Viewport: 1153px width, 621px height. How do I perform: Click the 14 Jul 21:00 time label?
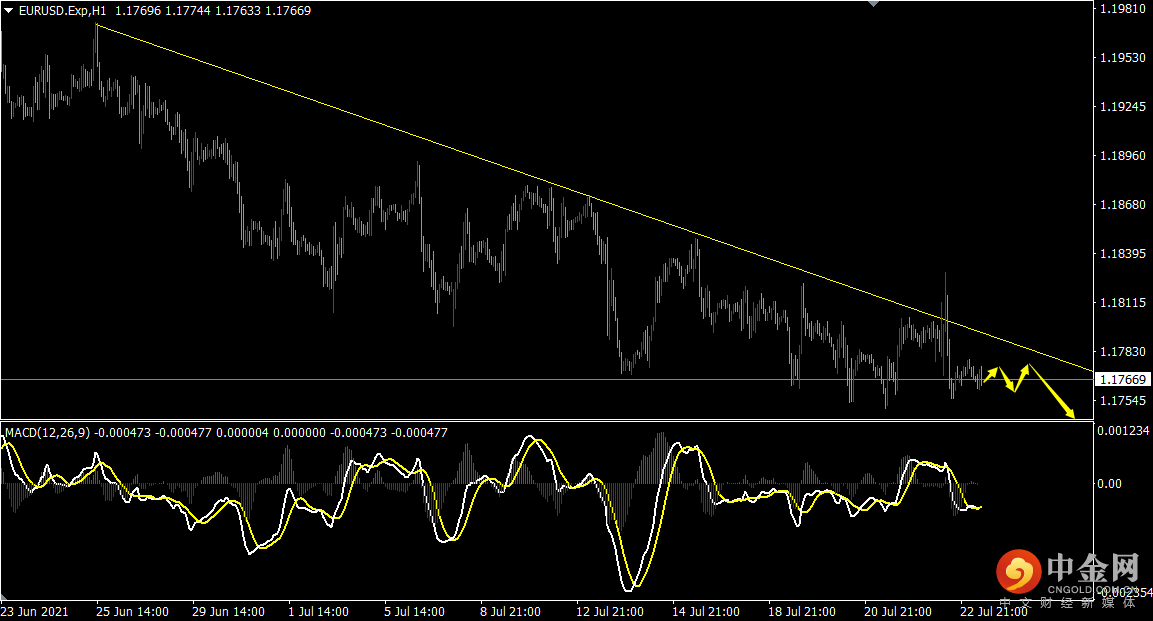click(706, 611)
